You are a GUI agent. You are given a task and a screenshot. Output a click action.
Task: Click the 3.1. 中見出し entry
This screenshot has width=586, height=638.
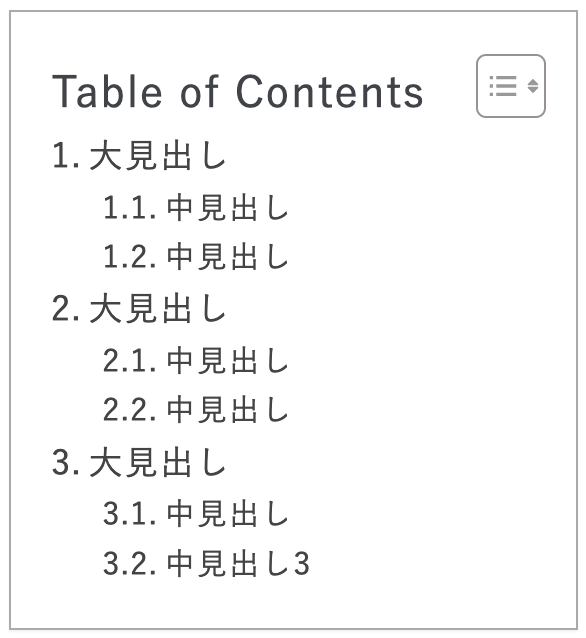click(196, 513)
